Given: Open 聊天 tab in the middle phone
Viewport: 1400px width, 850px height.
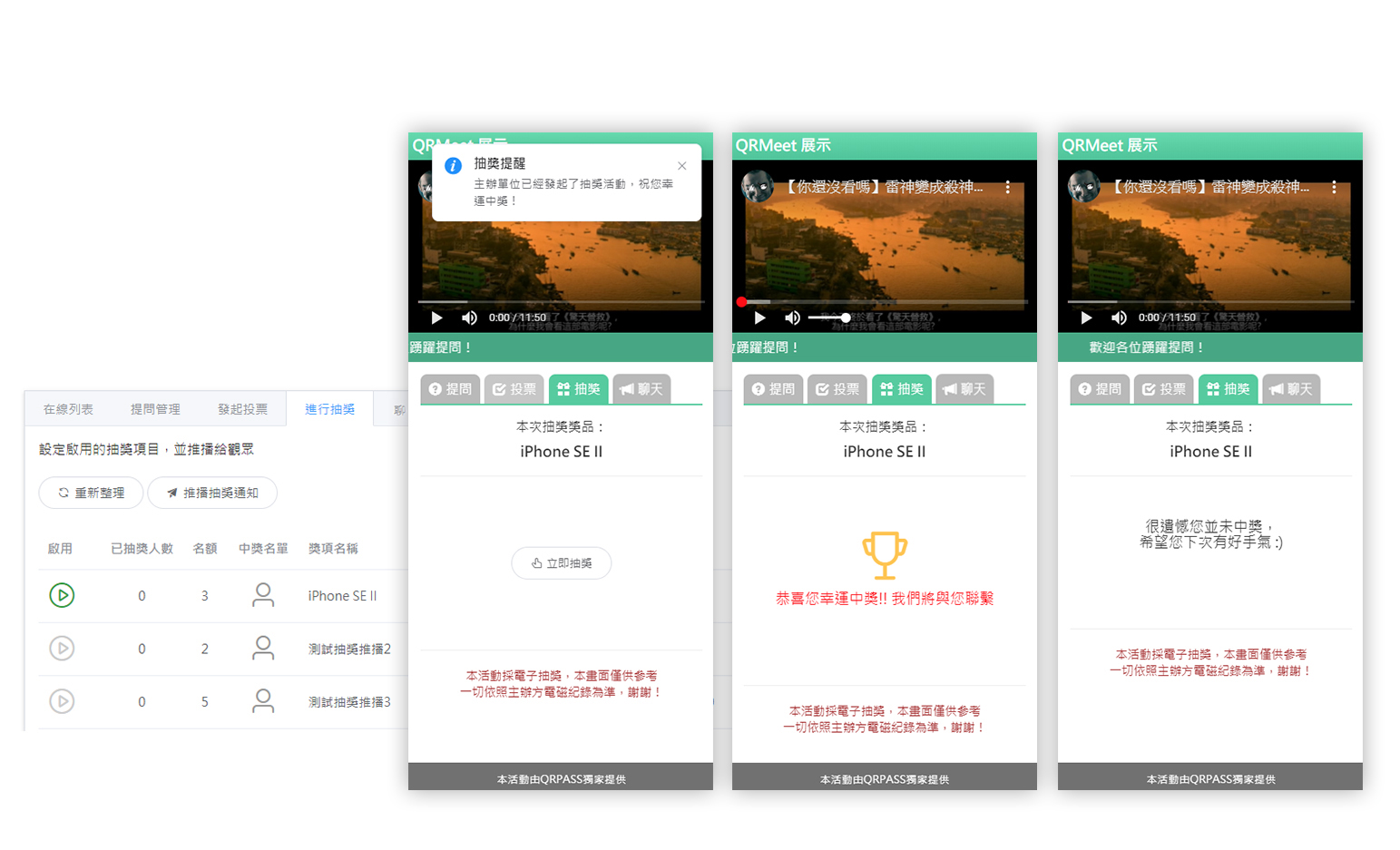Looking at the screenshot, I should [964, 389].
